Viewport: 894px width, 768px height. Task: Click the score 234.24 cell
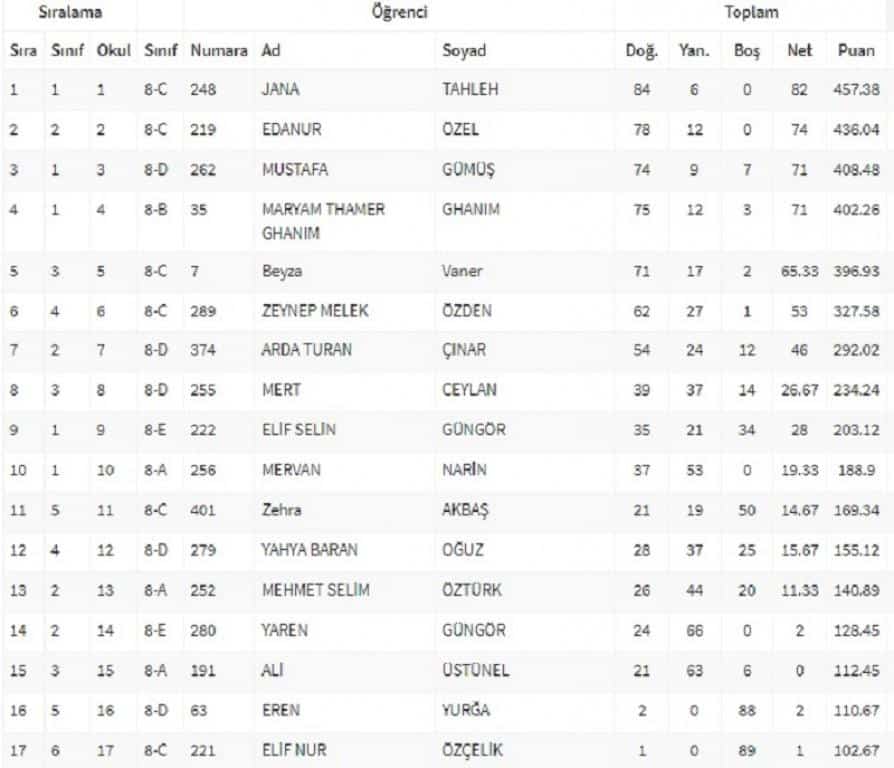tap(856, 391)
